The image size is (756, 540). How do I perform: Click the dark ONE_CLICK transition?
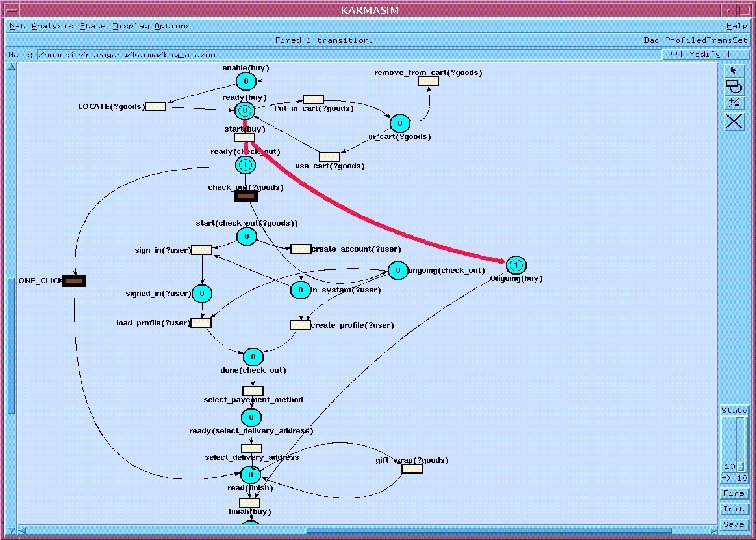(74, 281)
